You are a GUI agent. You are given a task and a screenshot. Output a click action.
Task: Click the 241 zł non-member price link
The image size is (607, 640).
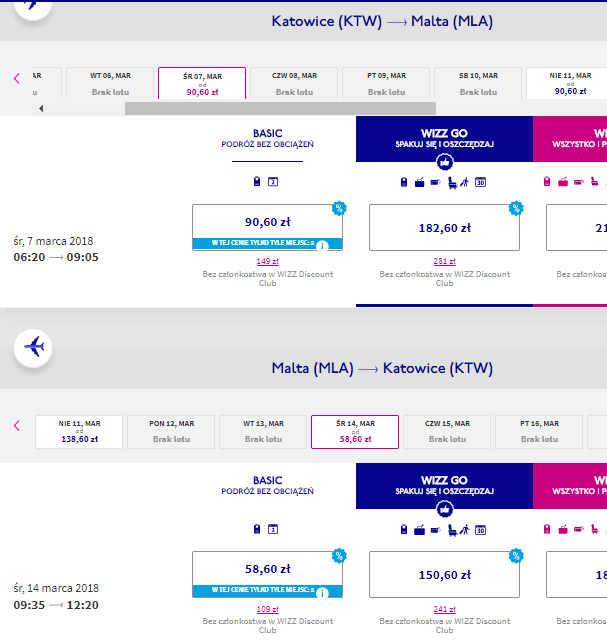tap(445, 609)
